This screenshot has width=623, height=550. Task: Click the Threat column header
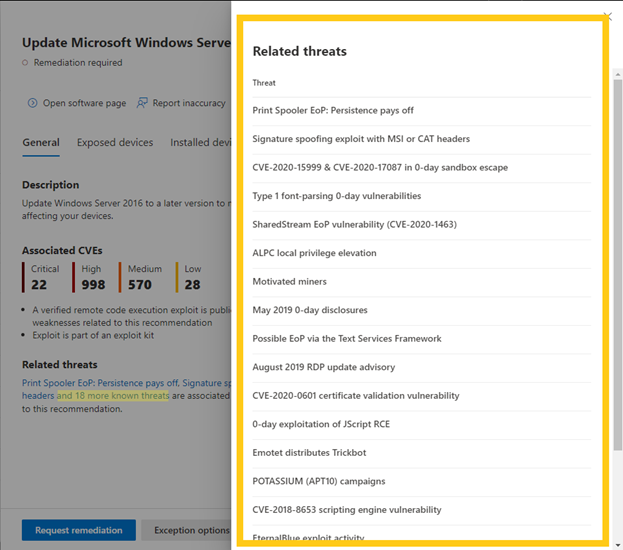[x=264, y=83]
